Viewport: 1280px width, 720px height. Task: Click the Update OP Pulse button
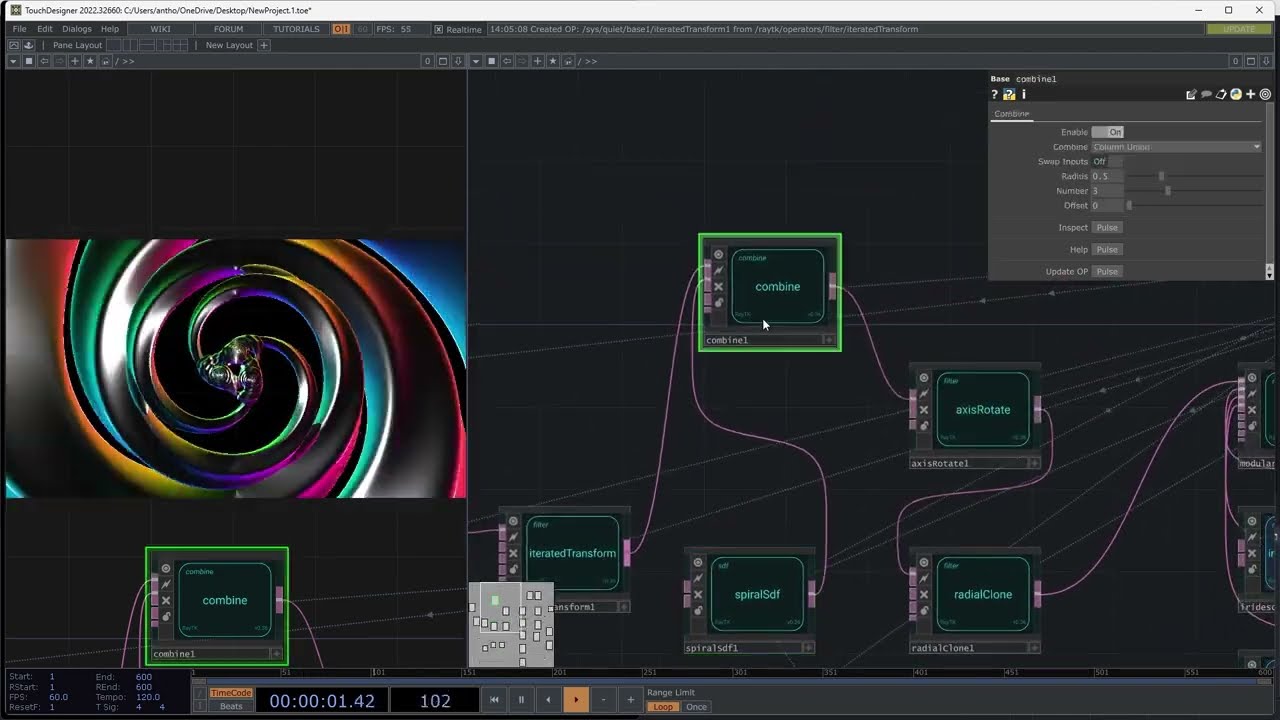click(x=1107, y=271)
